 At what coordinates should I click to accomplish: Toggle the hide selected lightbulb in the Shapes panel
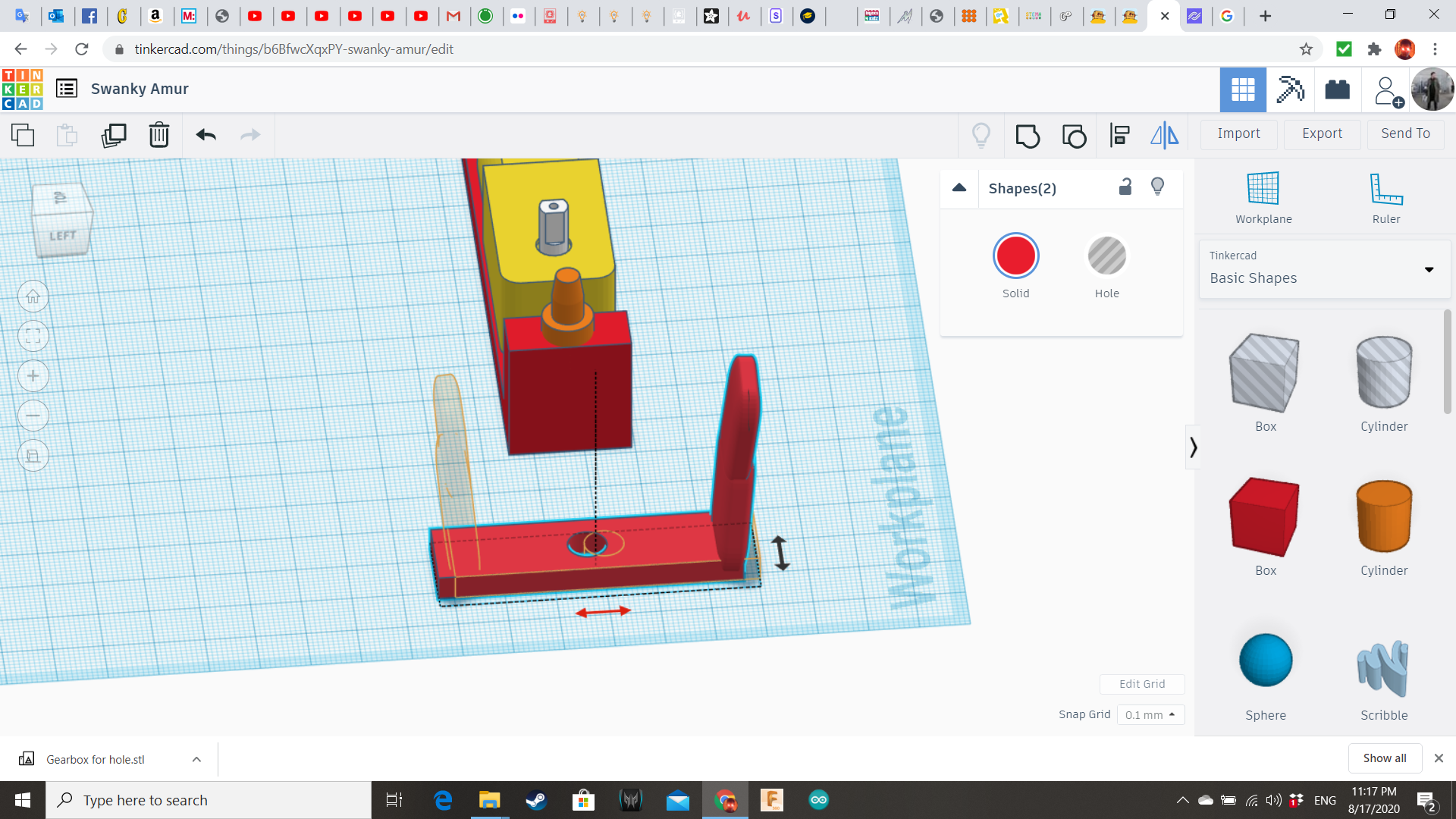pos(1157,187)
